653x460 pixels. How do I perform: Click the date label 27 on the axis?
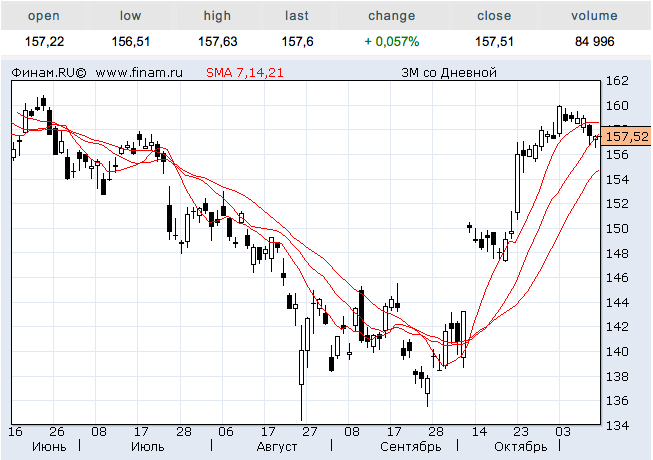pyautogui.click(x=310, y=432)
